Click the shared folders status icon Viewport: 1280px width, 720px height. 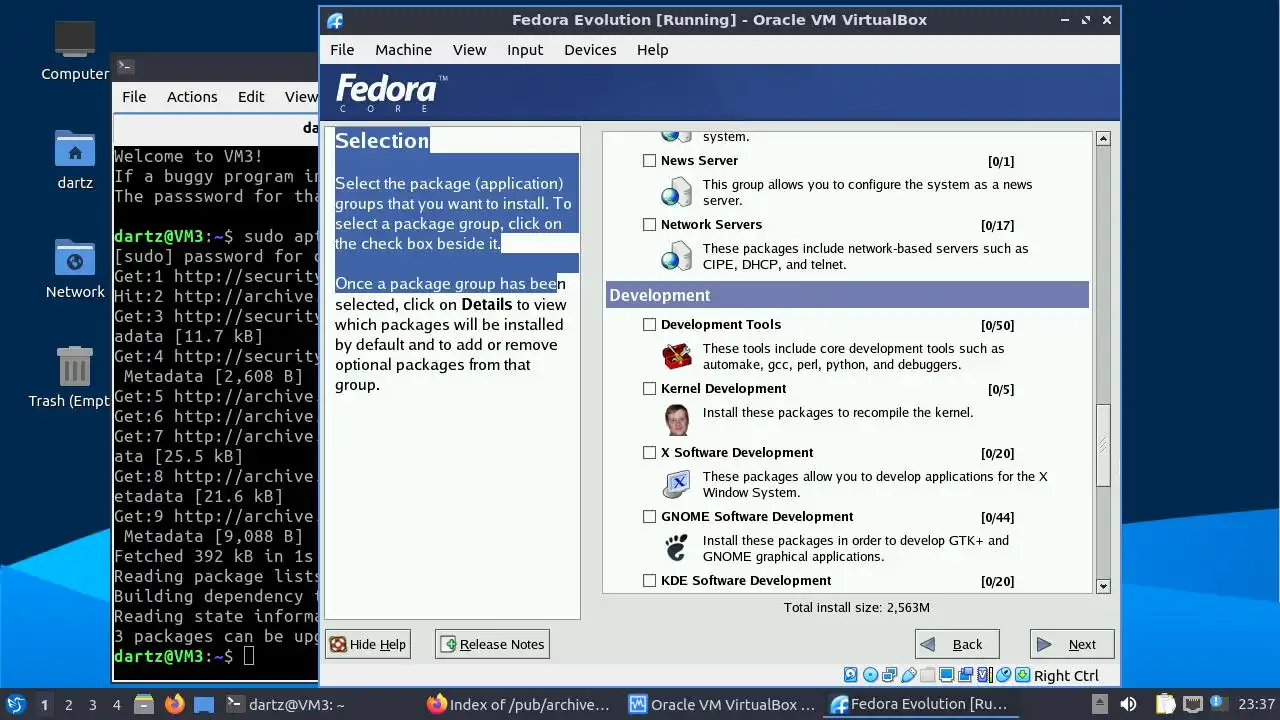[927, 675]
